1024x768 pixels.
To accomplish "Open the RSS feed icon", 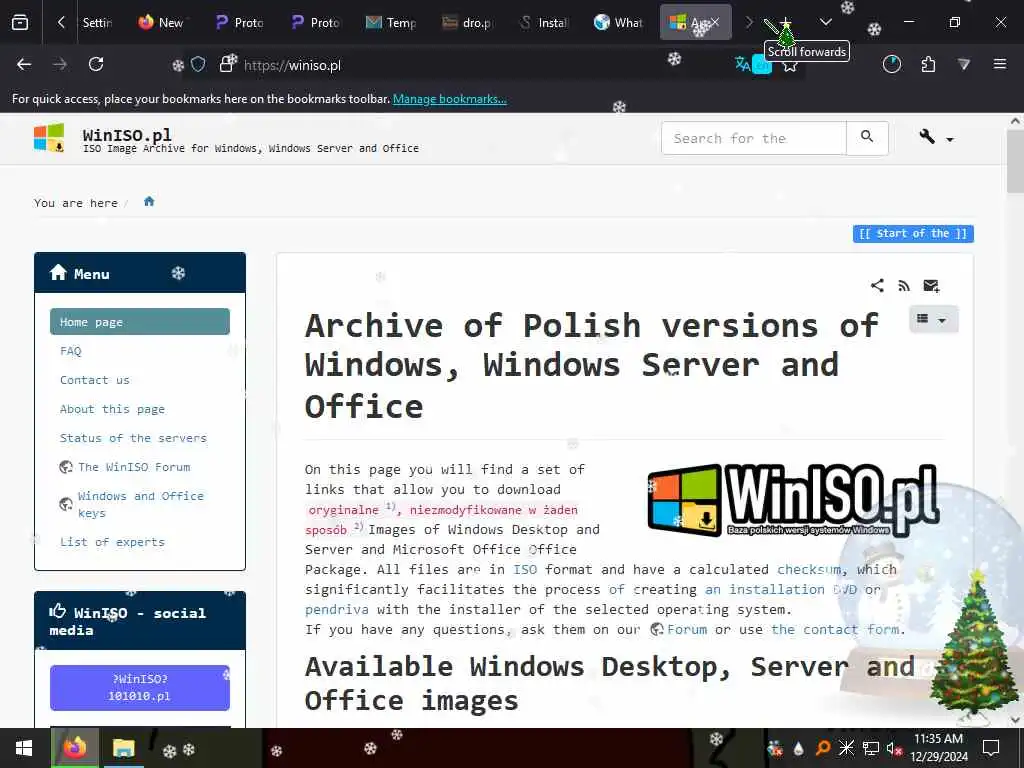I will point(904,285).
